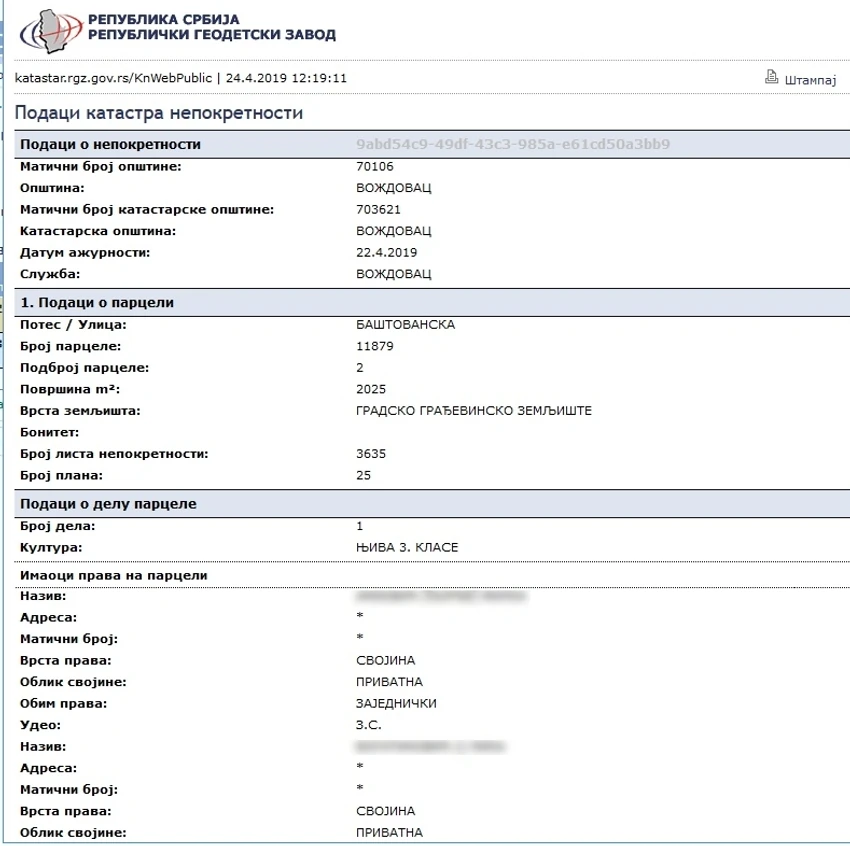The height and width of the screenshot is (846, 850).
Task: Click the greyed-out GUID identifier text
Action: 513,144
